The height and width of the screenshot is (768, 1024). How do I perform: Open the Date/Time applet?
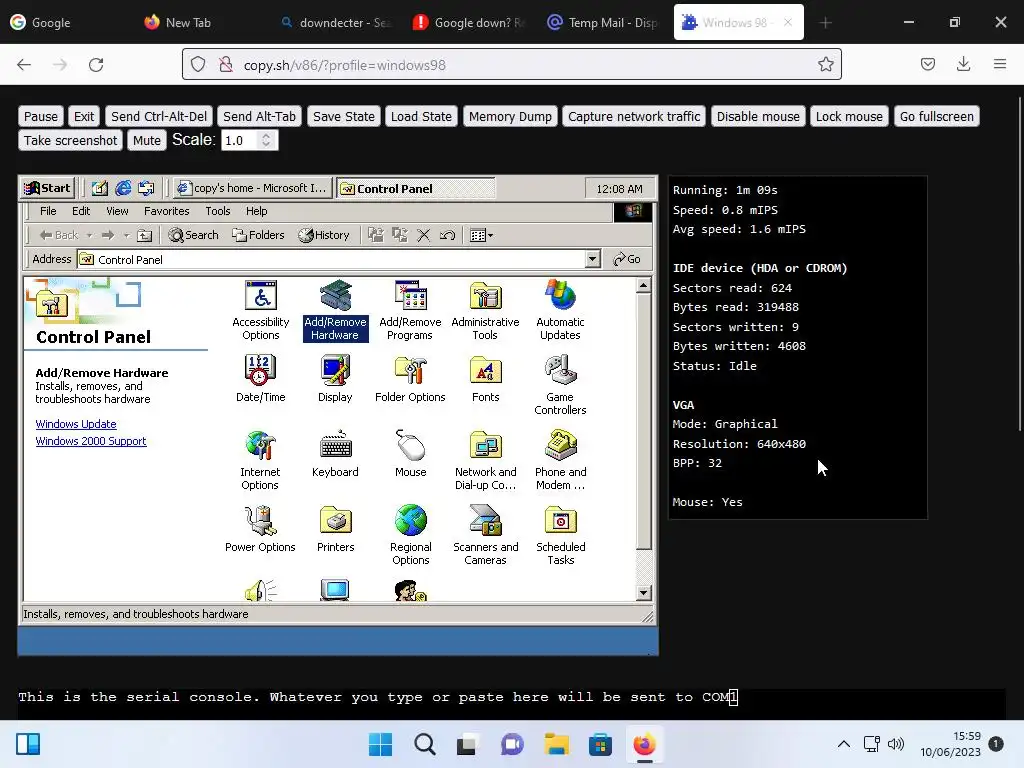261,379
